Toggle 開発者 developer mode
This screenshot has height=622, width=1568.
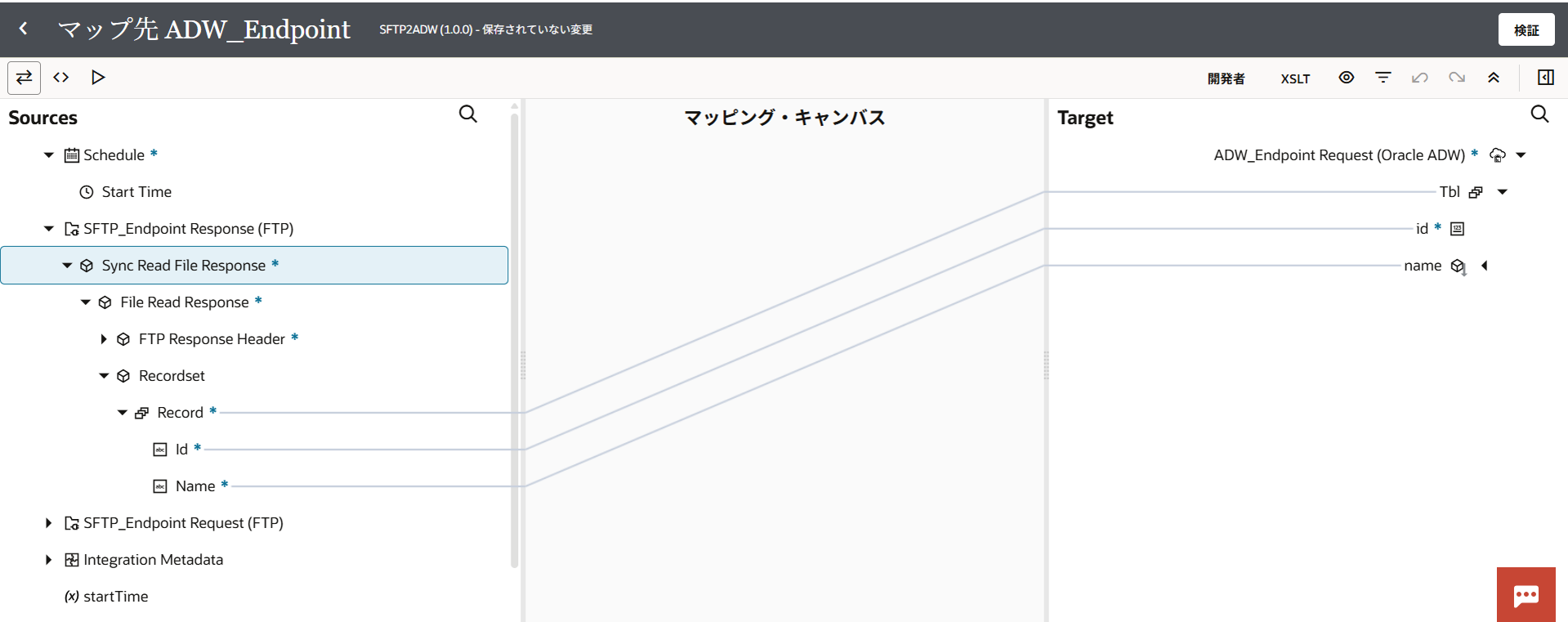tap(1226, 78)
